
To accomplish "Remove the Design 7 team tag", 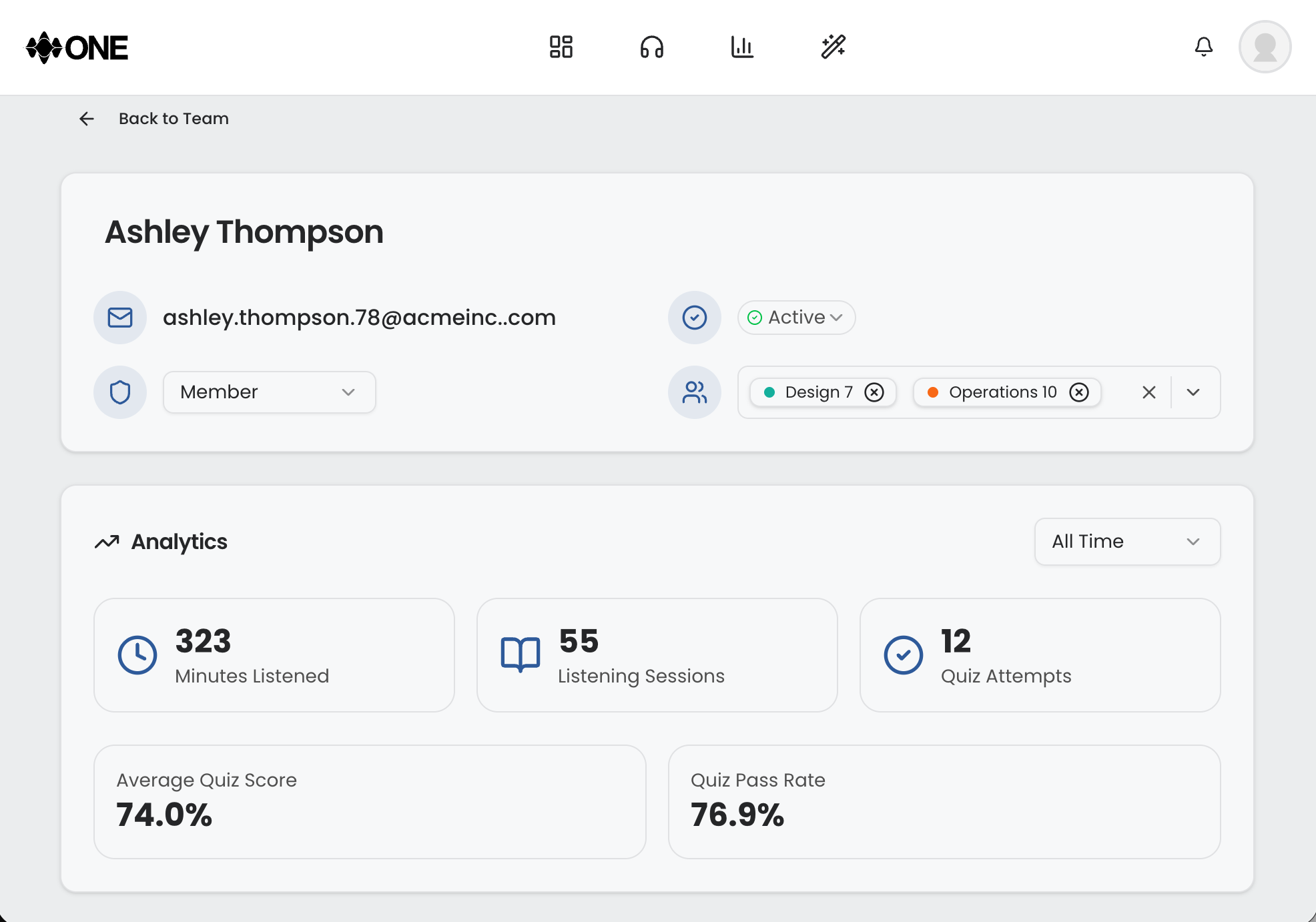I will [874, 392].
